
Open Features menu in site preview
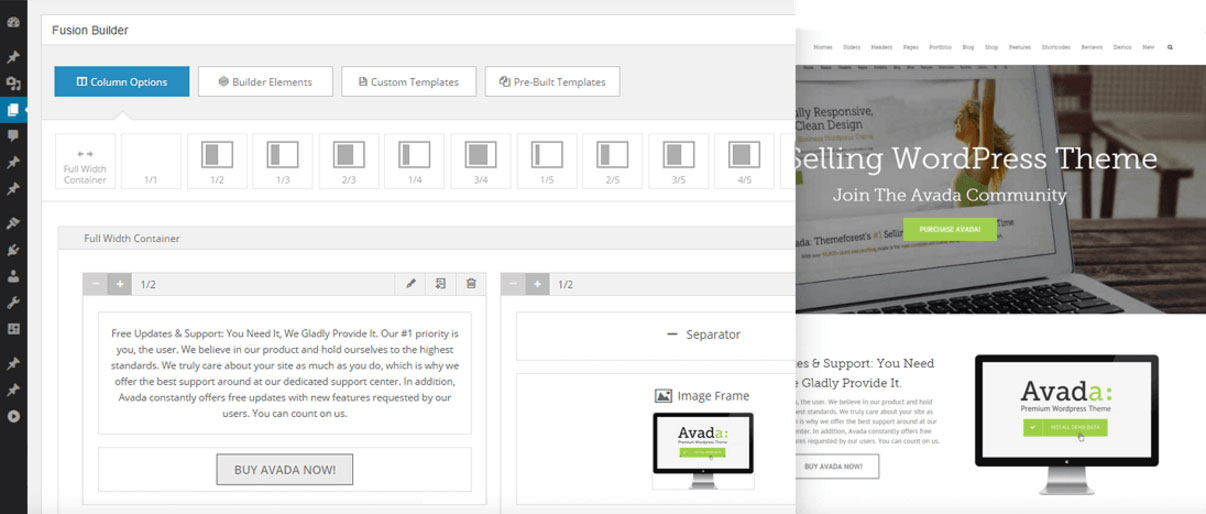[x=1020, y=47]
